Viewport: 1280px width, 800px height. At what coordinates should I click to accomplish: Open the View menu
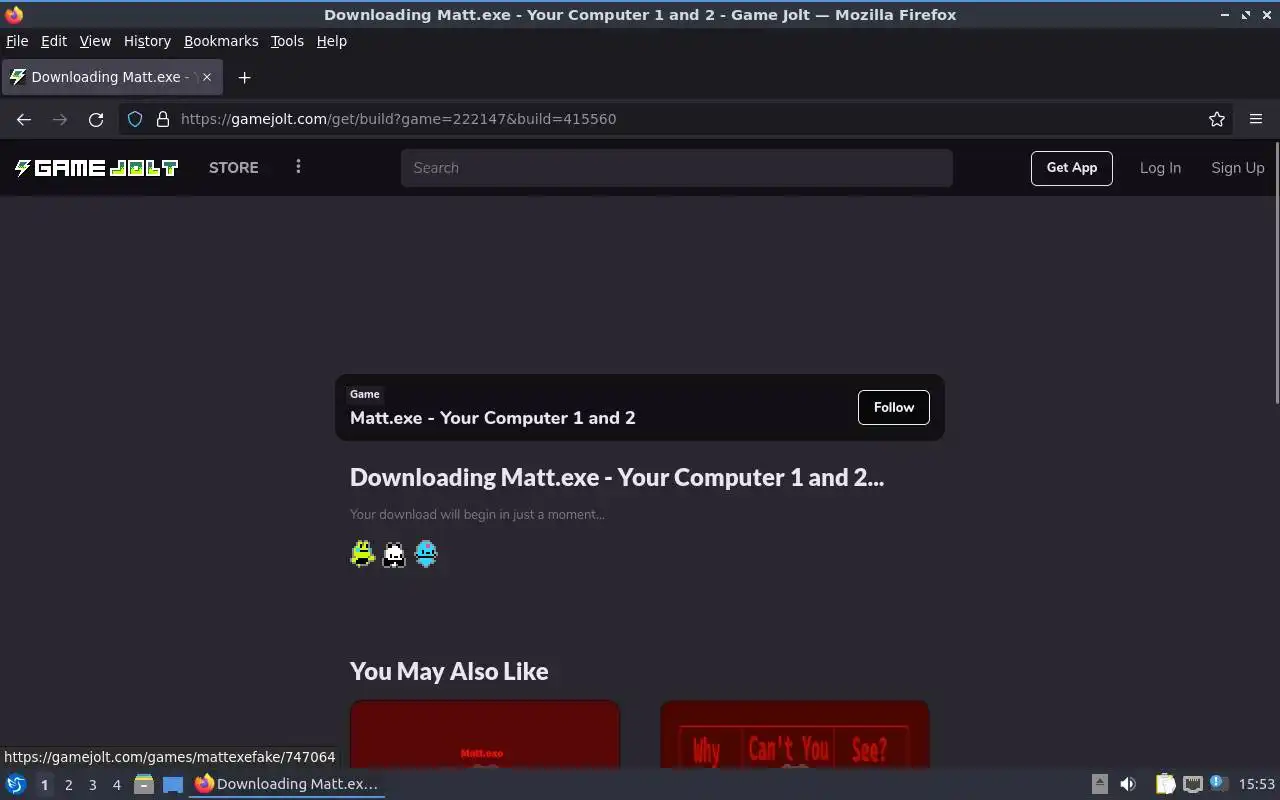coord(95,41)
